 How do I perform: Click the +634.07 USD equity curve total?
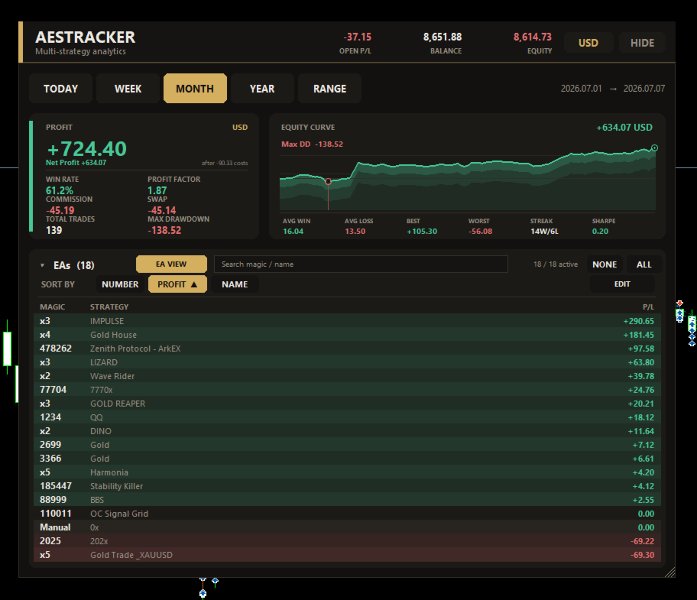point(624,128)
